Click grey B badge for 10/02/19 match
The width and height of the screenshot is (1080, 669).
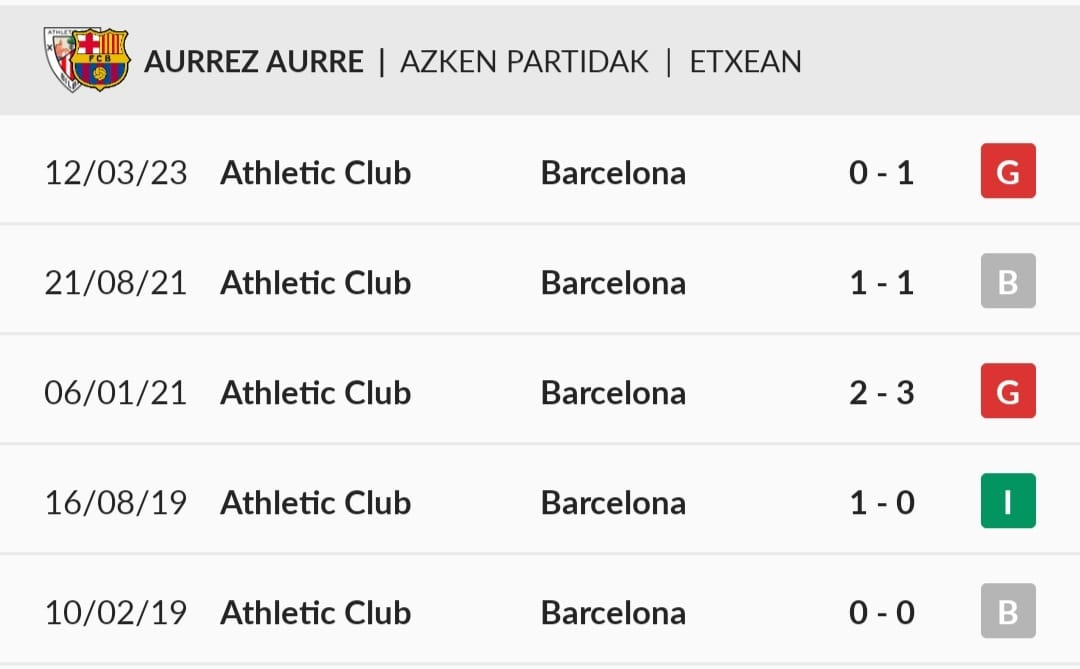1008,611
